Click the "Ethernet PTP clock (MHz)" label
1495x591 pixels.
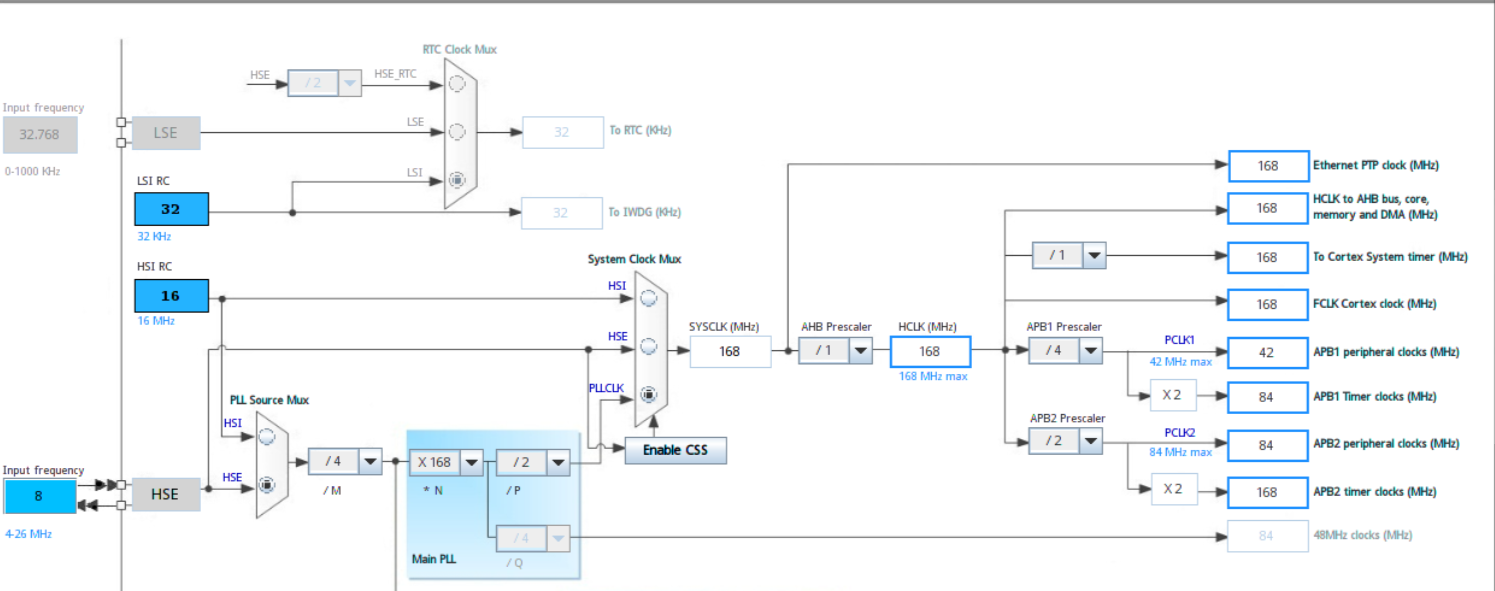click(1376, 165)
